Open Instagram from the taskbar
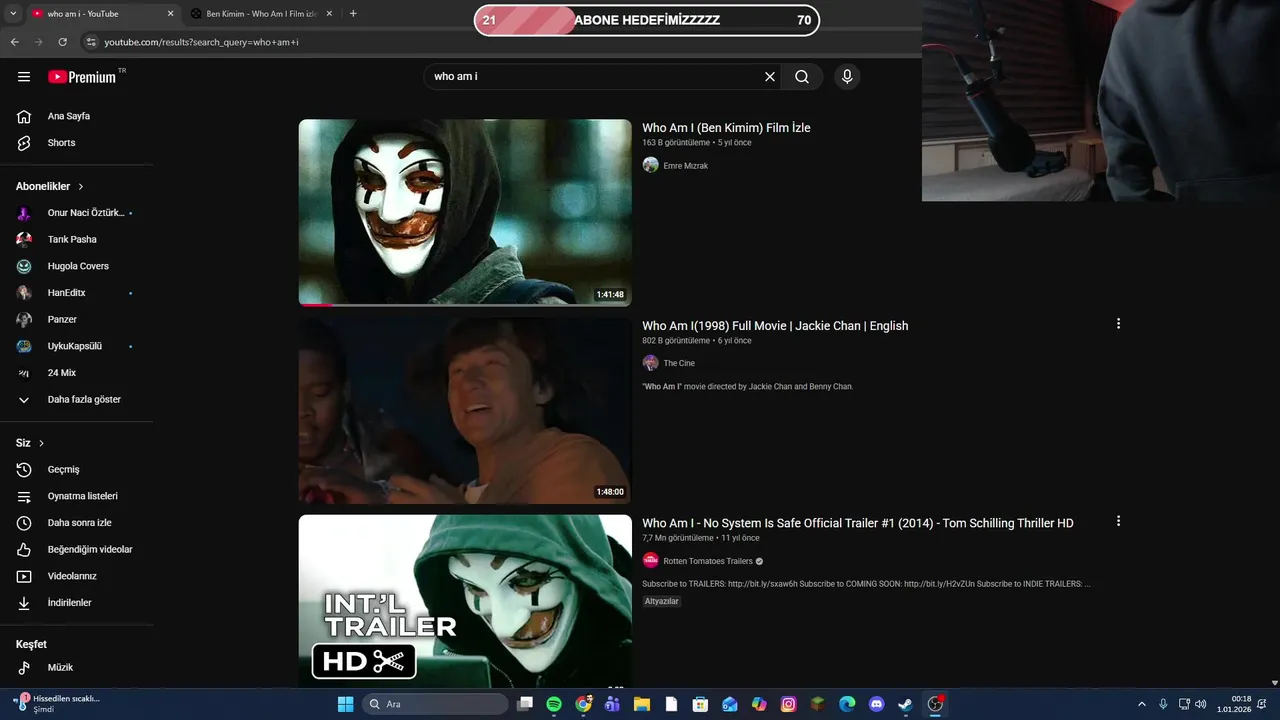 coord(788,704)
